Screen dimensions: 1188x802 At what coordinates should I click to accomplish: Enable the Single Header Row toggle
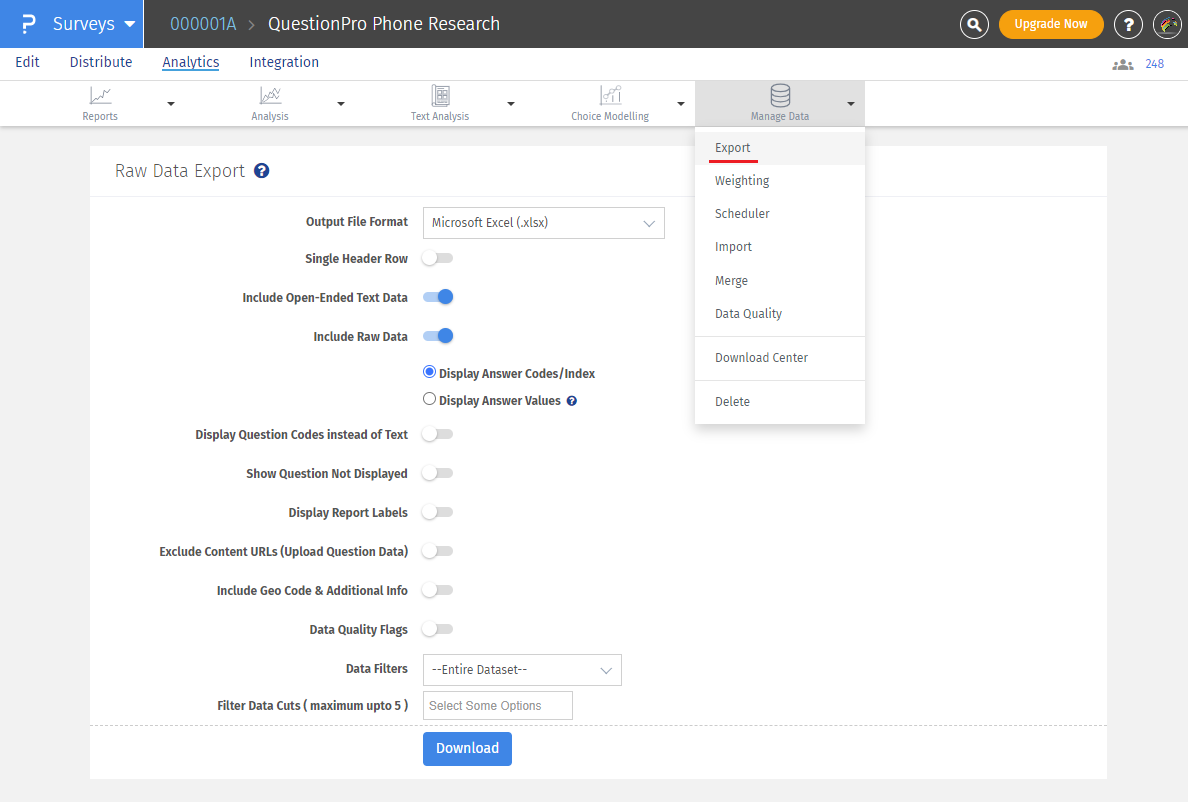click(x=437, y=257)
